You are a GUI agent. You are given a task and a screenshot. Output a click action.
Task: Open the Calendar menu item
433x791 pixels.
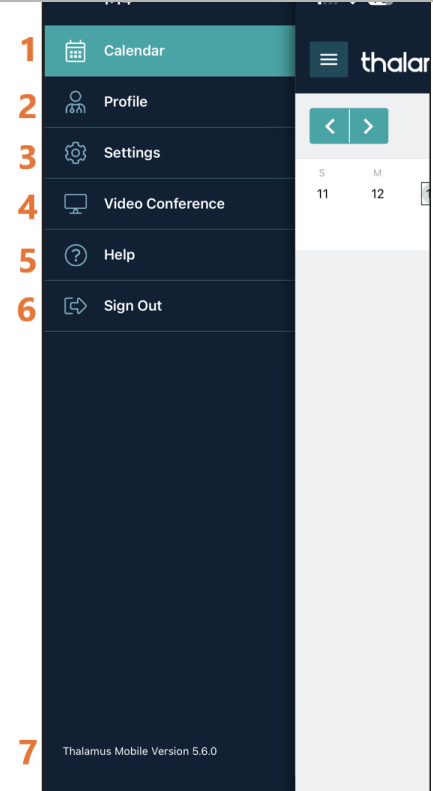[x=170, y=51]
